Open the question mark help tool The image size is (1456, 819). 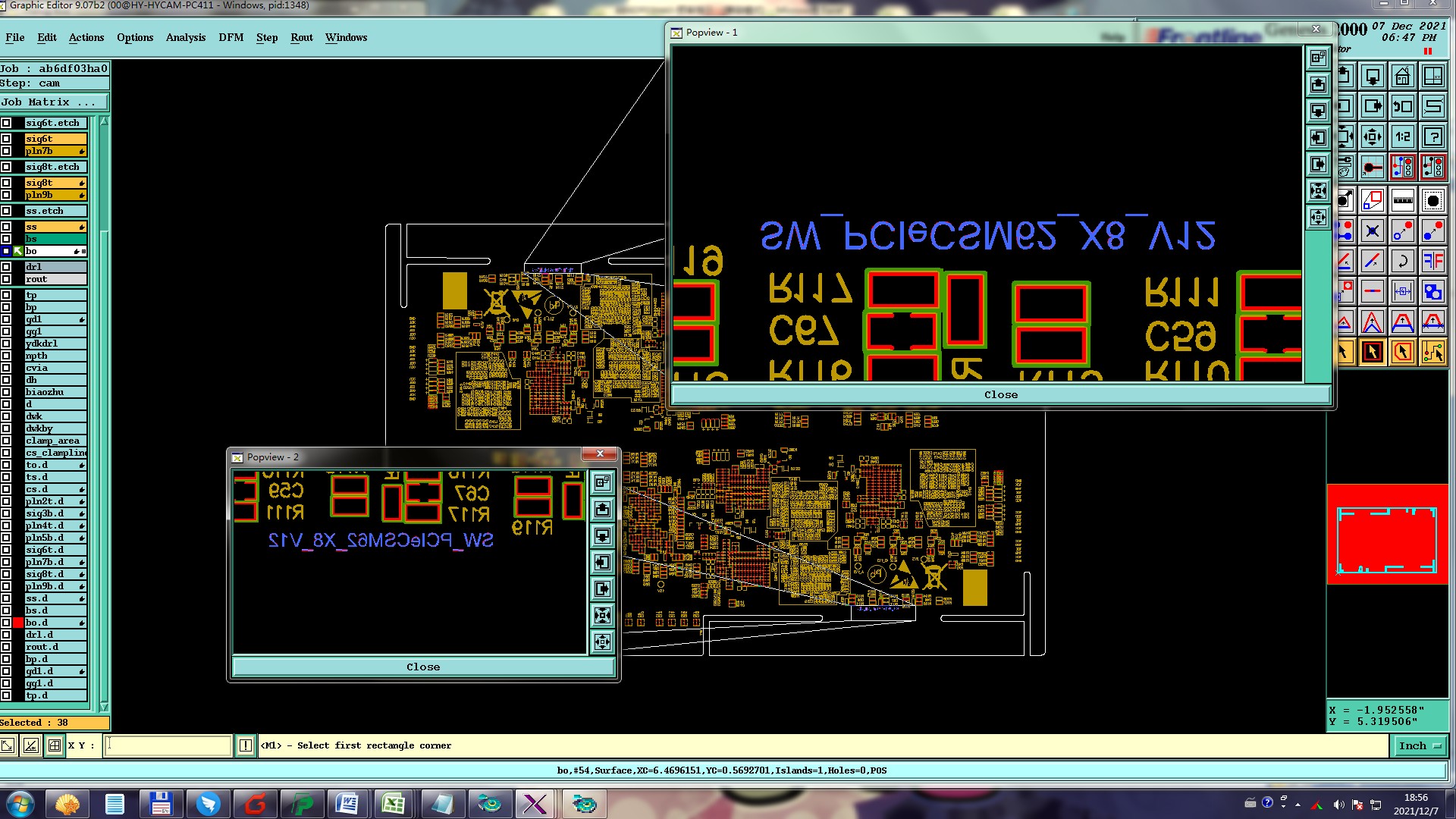[x=1432, y=137]
